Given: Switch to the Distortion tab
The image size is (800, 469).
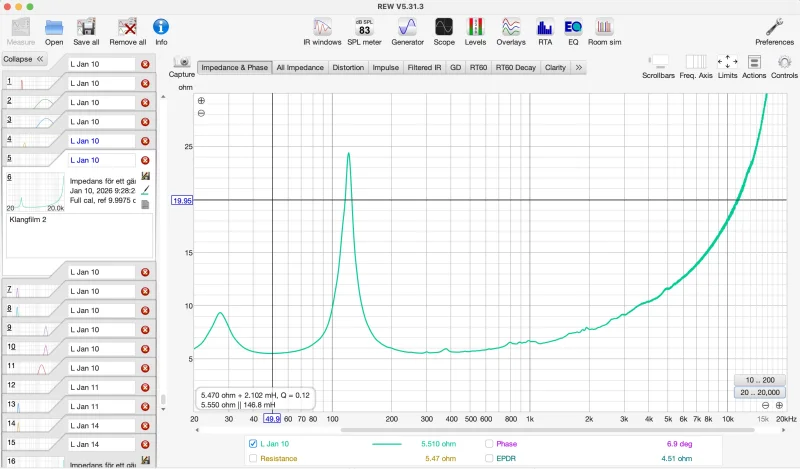Looking at the screenshot, I should coord(348,67).
